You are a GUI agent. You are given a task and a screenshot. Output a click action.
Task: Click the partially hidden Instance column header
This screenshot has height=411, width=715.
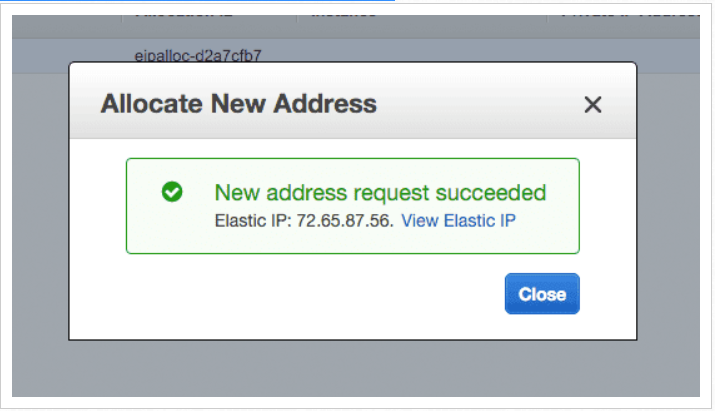(344, 16)
